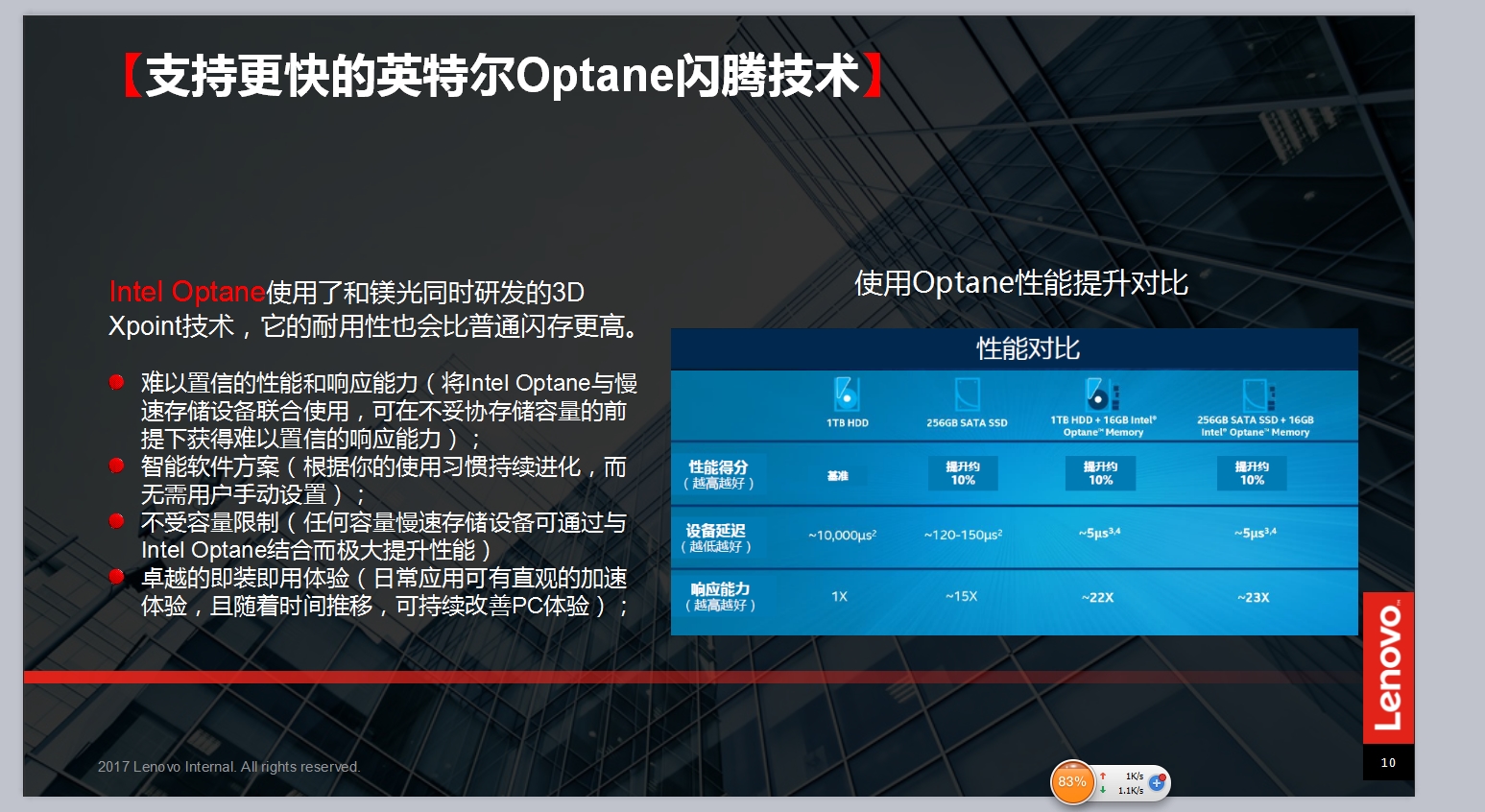Click the ~22X responsiveness value
Viewport: 1485px width, 812px height.
[1097, 597]
